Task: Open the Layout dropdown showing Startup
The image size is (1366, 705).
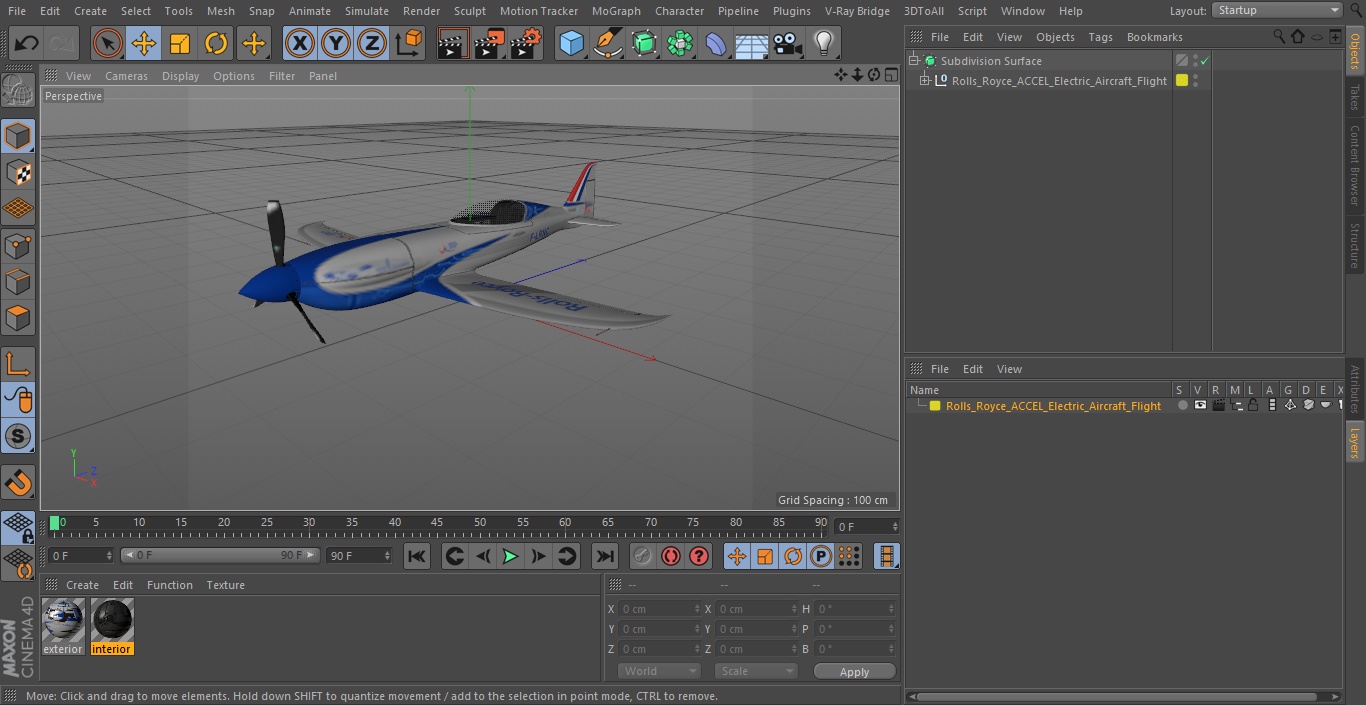Action: pyautogui.click(x=1277, y=10)
